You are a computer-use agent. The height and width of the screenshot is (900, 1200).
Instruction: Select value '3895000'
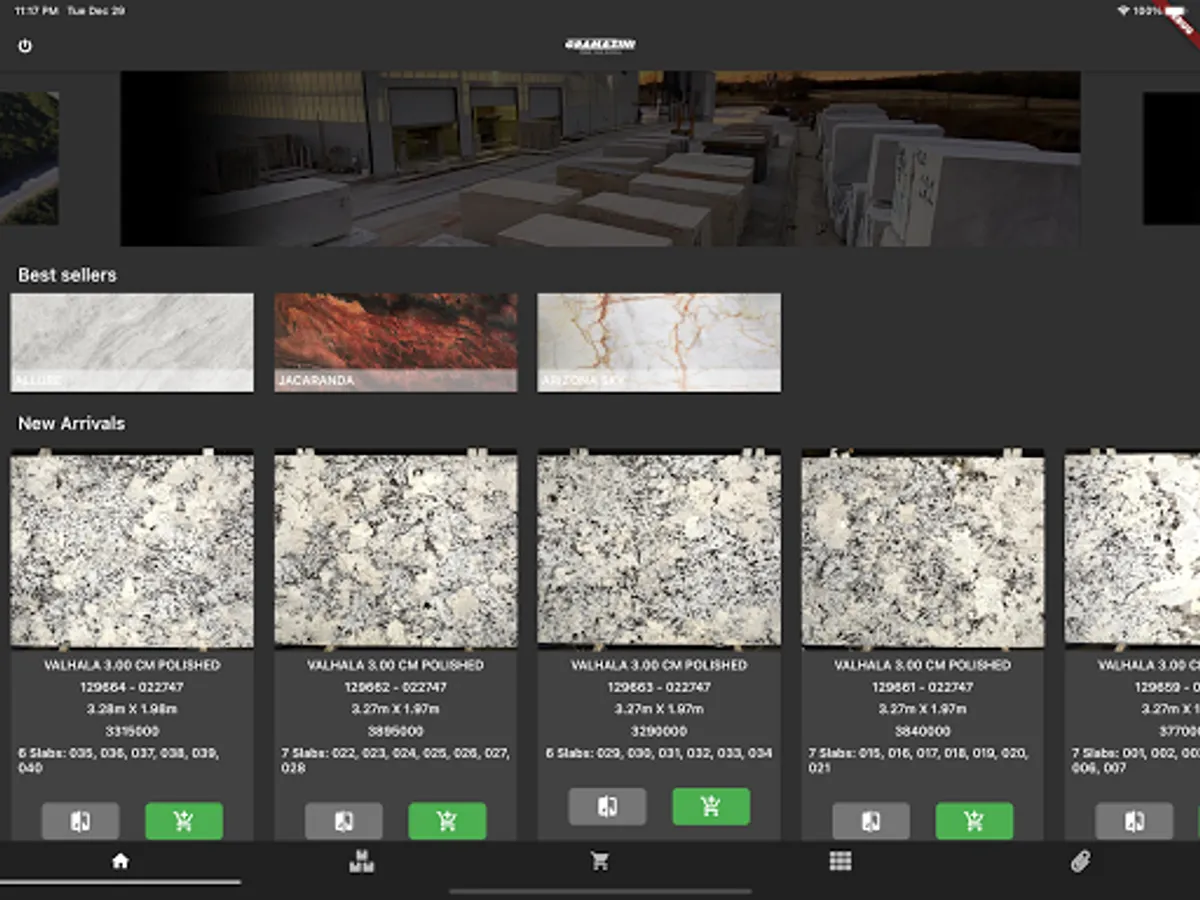[x=396, y=731]
